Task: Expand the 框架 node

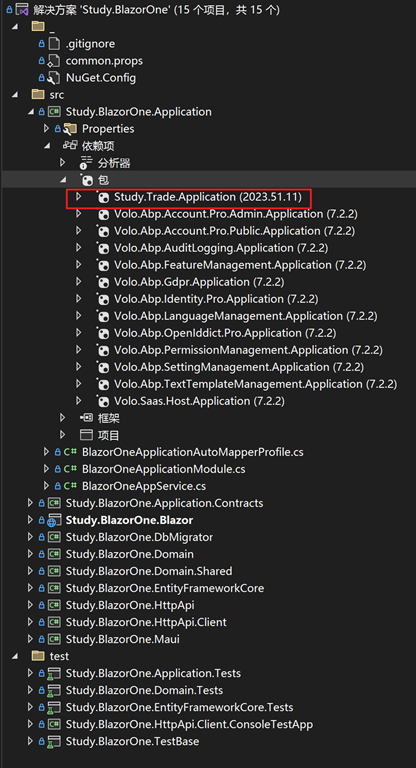Action: (62, 418)
